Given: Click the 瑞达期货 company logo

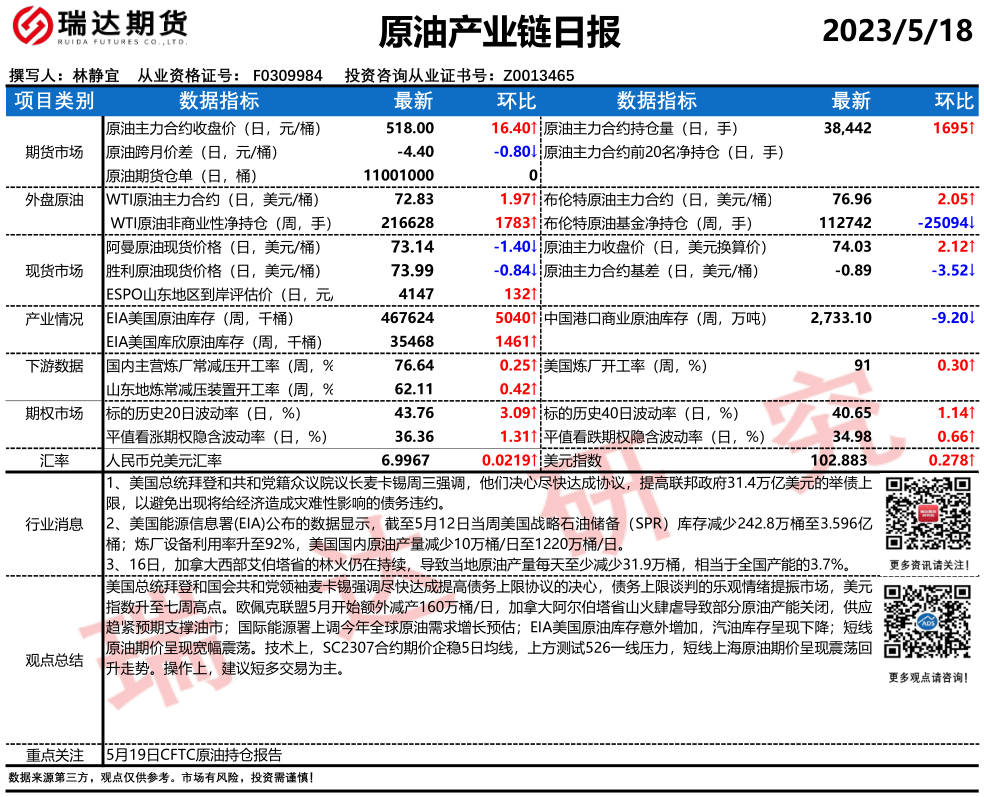Looking at the screenshot, I should [x=97, y=32].
